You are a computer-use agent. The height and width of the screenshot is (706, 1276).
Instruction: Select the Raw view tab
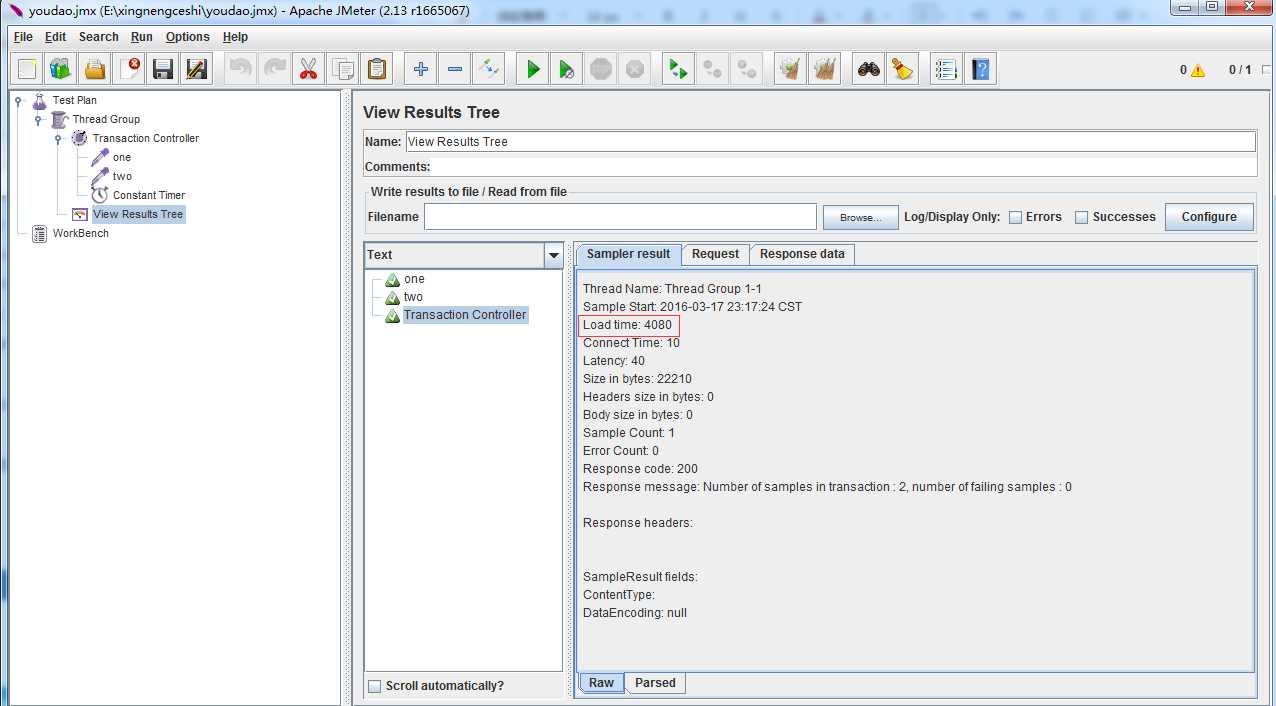point(601,683)
